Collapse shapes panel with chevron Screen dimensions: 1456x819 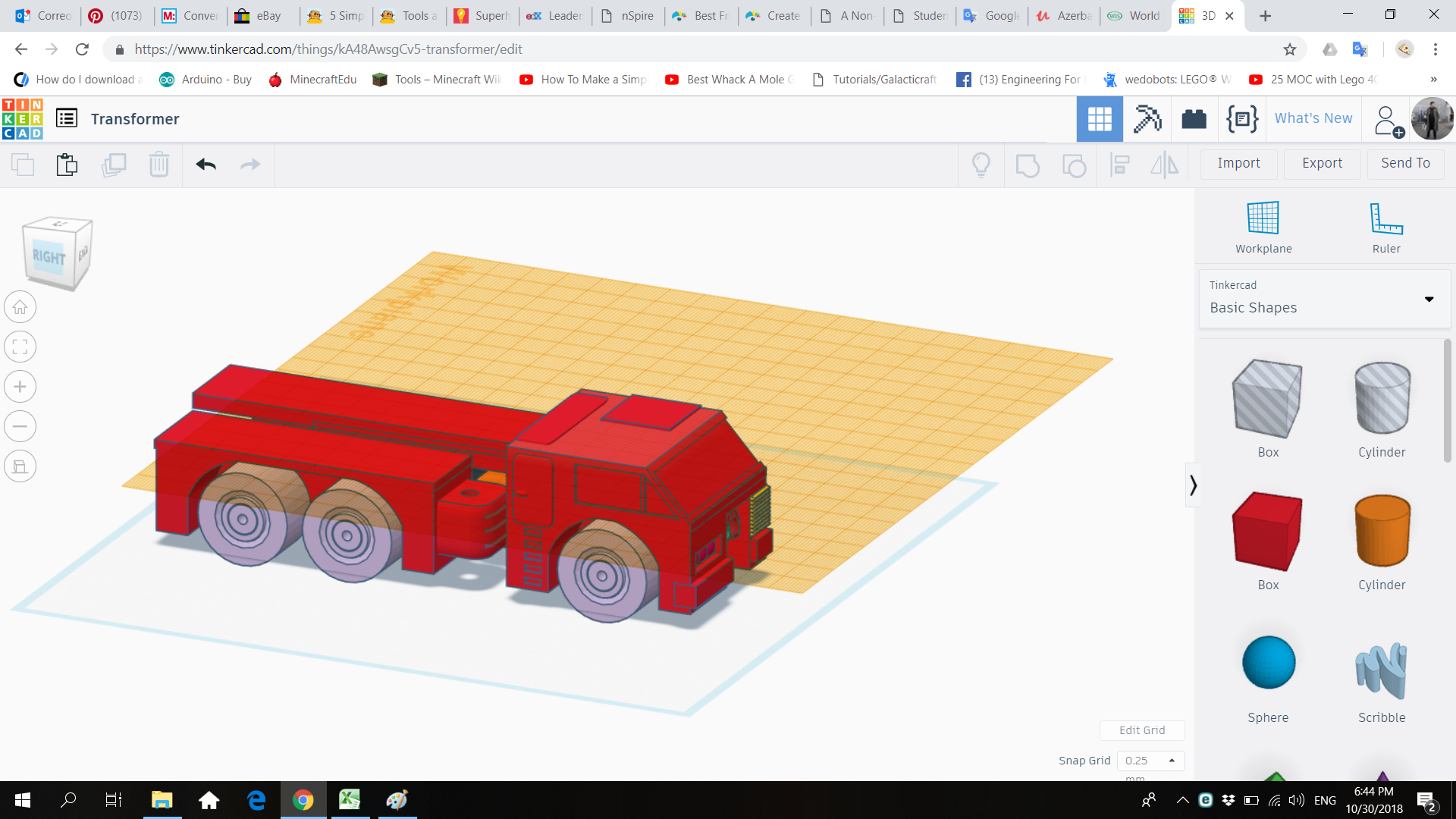(x=1193, y=485)
